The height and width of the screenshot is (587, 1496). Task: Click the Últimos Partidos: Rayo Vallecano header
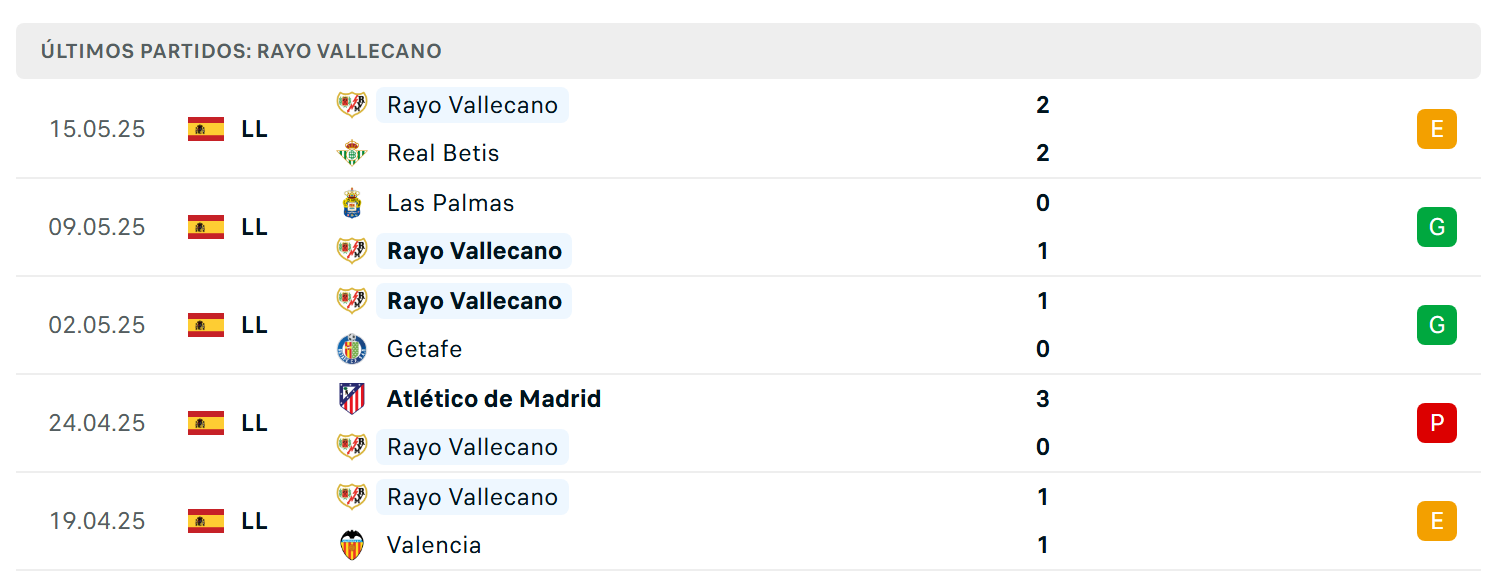tap(241, 51)
